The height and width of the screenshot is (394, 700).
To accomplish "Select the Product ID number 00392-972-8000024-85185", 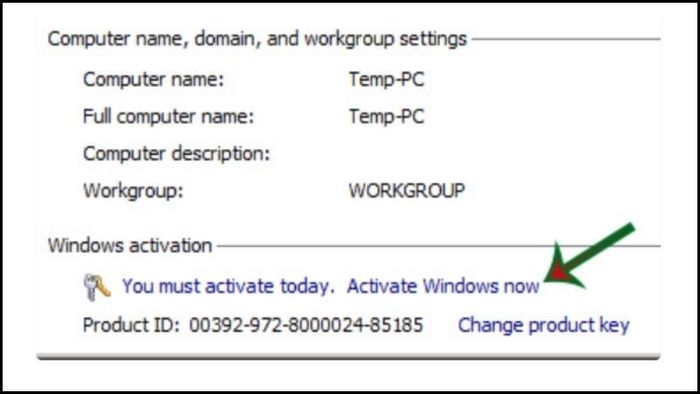I will pos(306,325).
